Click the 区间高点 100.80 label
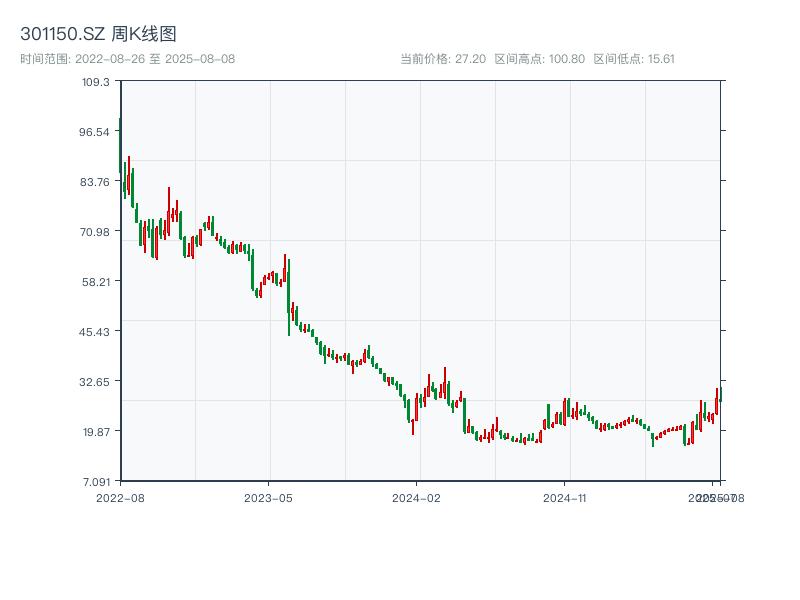 point(539,59)
